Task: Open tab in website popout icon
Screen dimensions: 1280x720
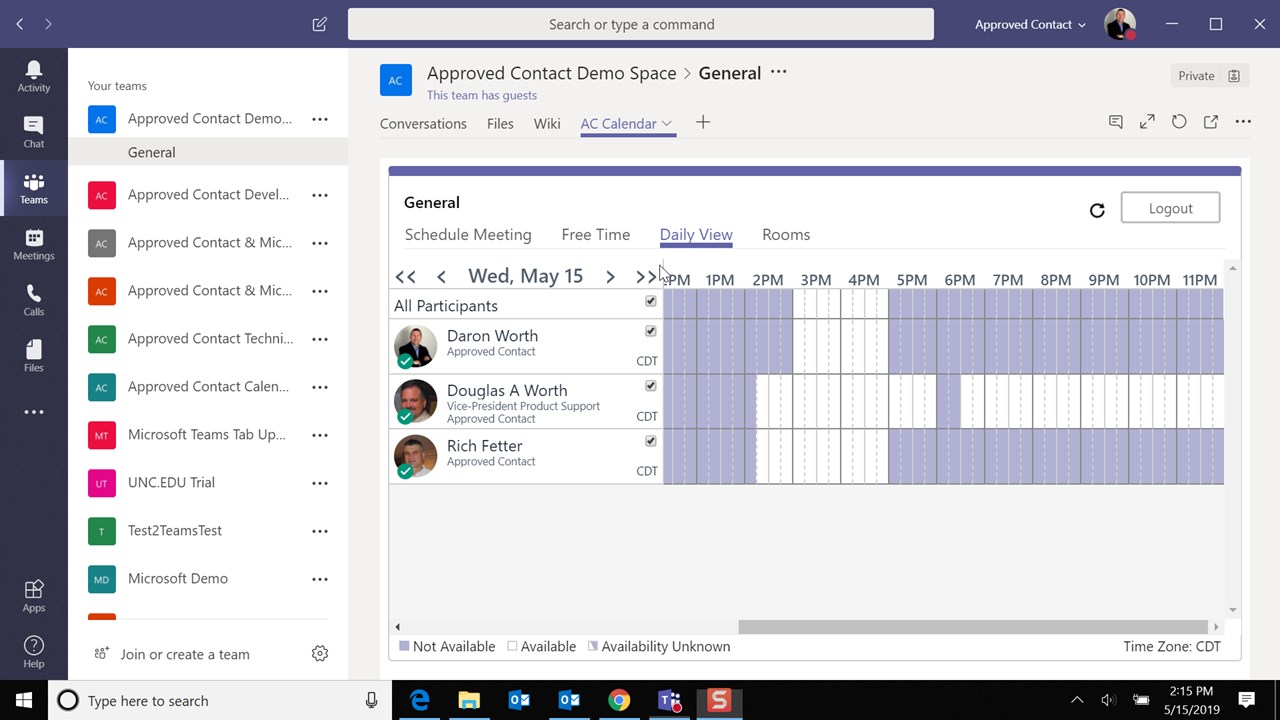Action: [1211, 122]
